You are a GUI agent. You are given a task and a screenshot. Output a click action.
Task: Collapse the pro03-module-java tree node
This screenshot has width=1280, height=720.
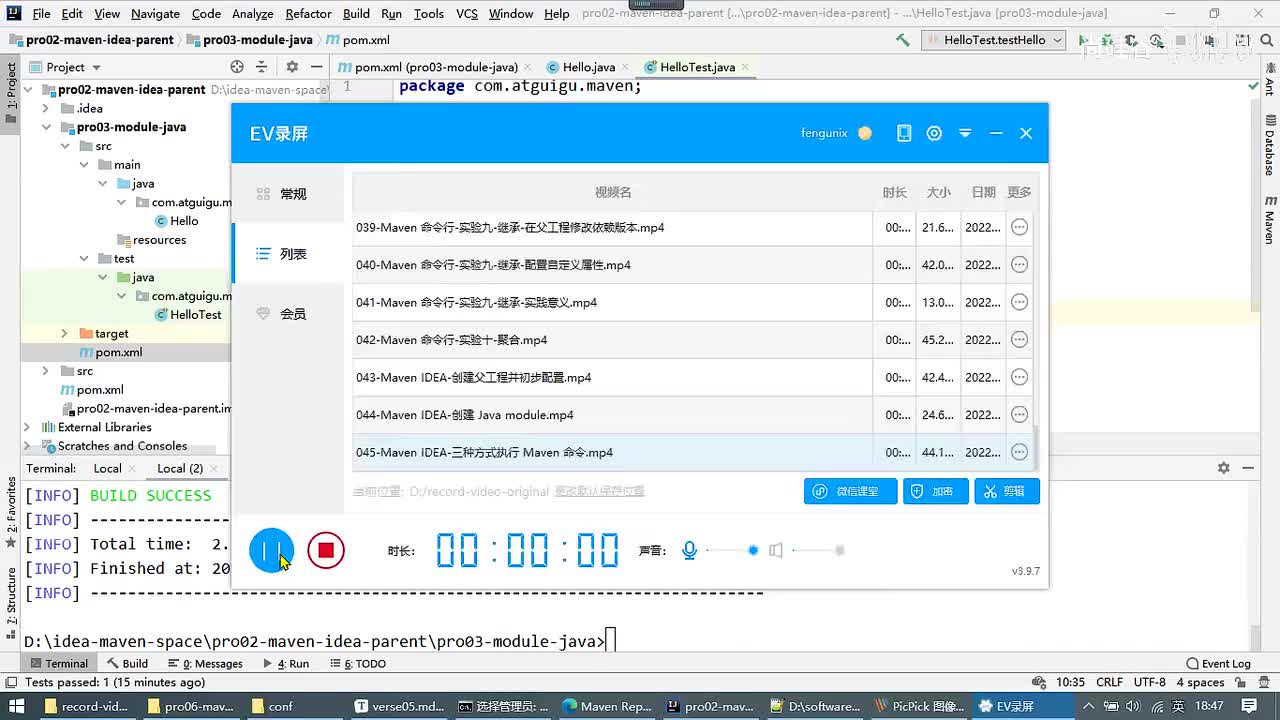pos(47,127)
